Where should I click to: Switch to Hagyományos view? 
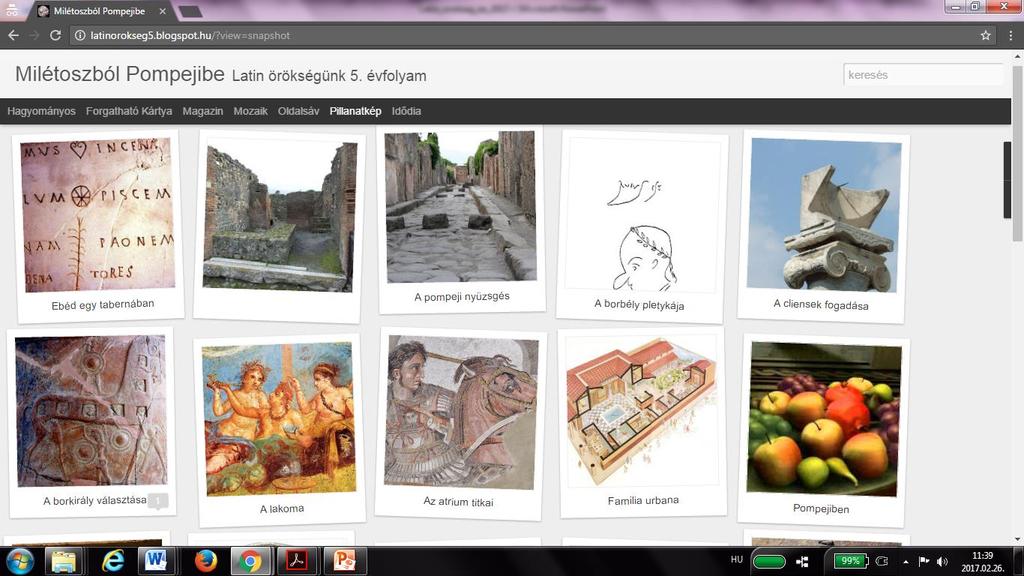click(x=41, y=111)
